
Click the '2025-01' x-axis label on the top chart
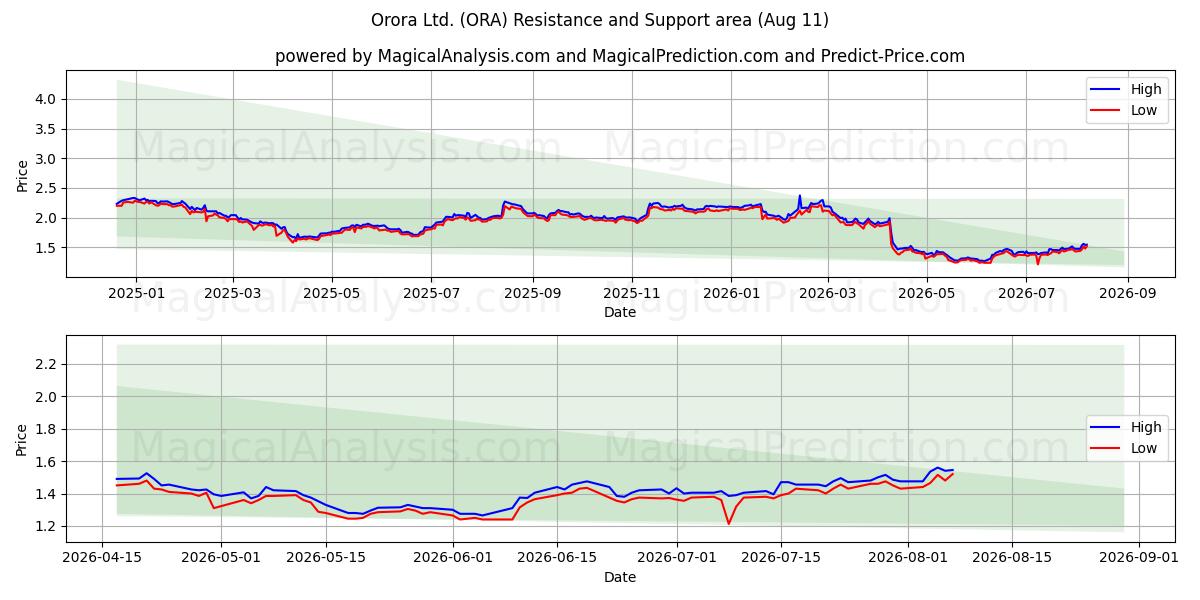(135, 294)
